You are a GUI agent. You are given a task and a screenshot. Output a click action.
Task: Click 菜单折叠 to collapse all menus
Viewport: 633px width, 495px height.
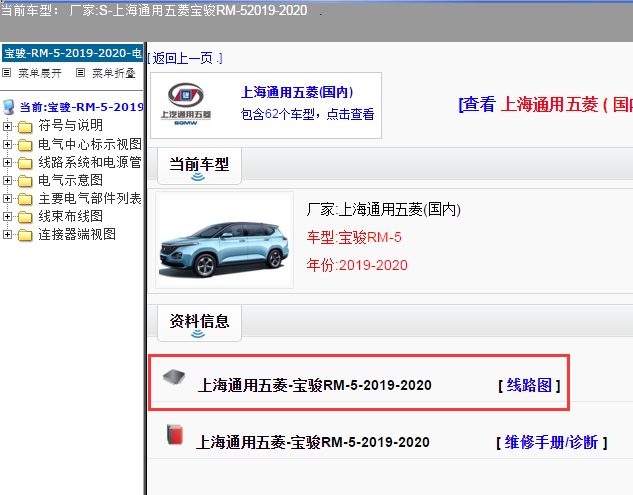tap(113, 73)
